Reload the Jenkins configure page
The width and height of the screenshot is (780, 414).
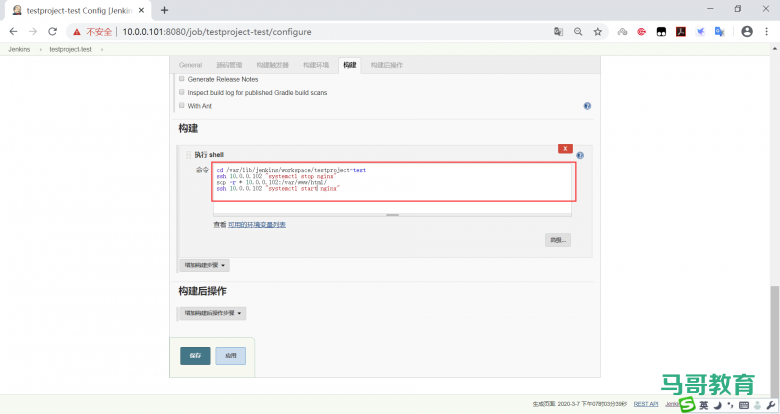[x=52, y=31]
